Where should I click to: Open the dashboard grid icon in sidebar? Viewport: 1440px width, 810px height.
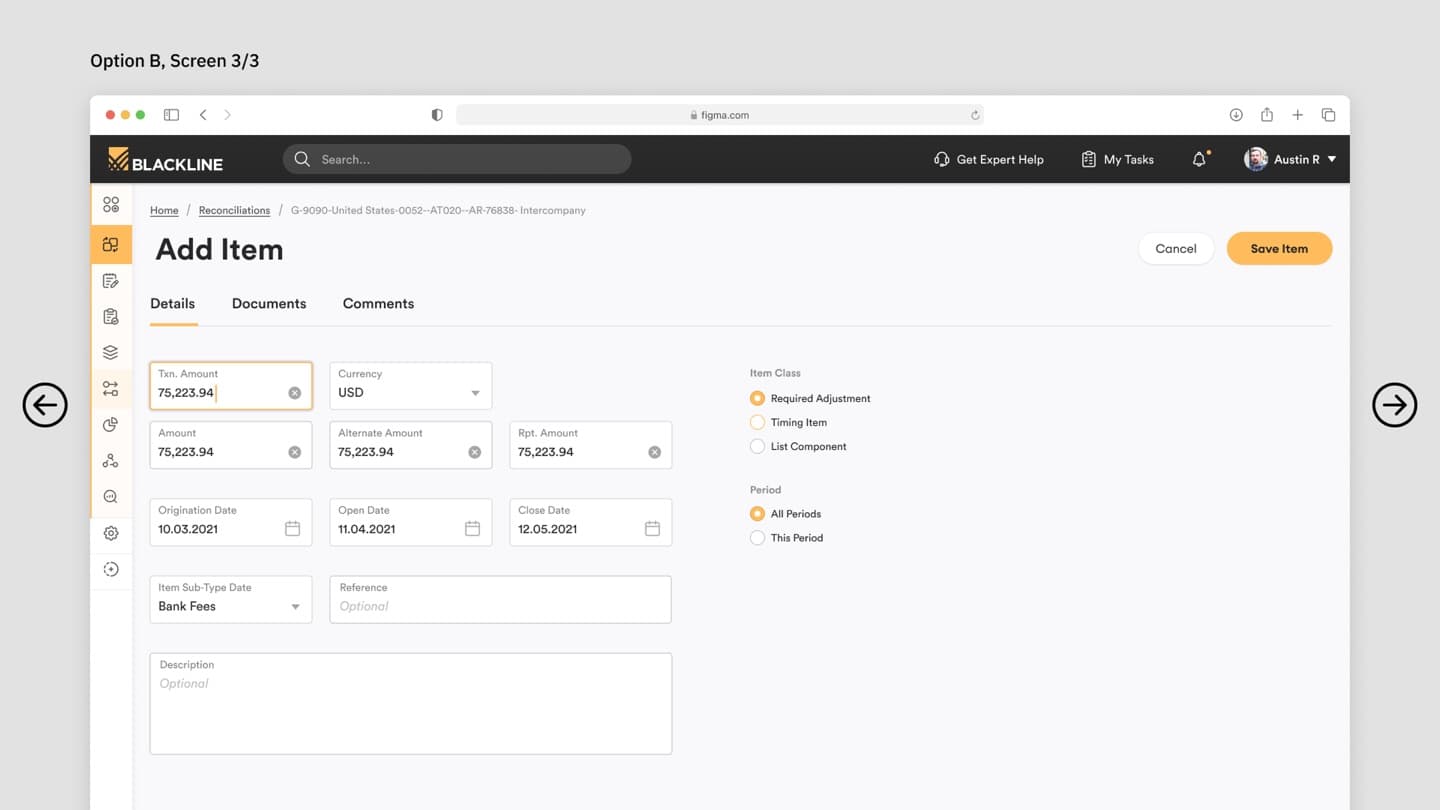pyautogui.click(x=111, y=204)
